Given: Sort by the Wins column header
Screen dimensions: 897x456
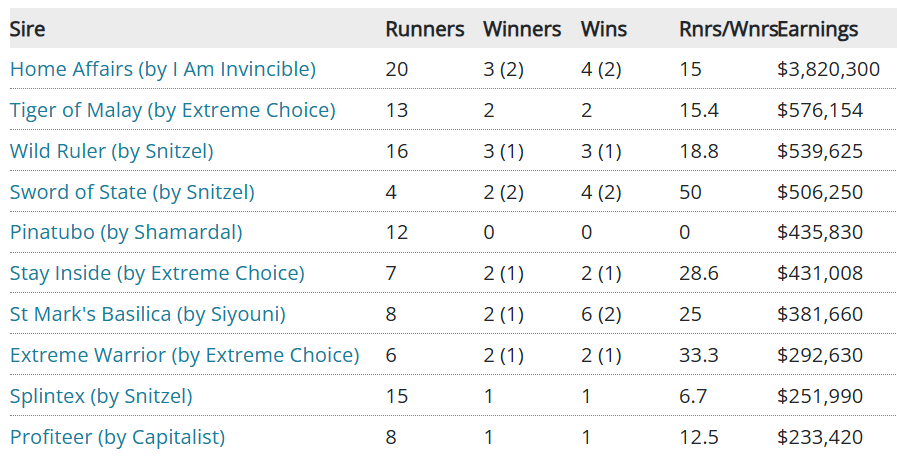Looking at the screenshot, I should pyautogui.click(x=603, y=29).
